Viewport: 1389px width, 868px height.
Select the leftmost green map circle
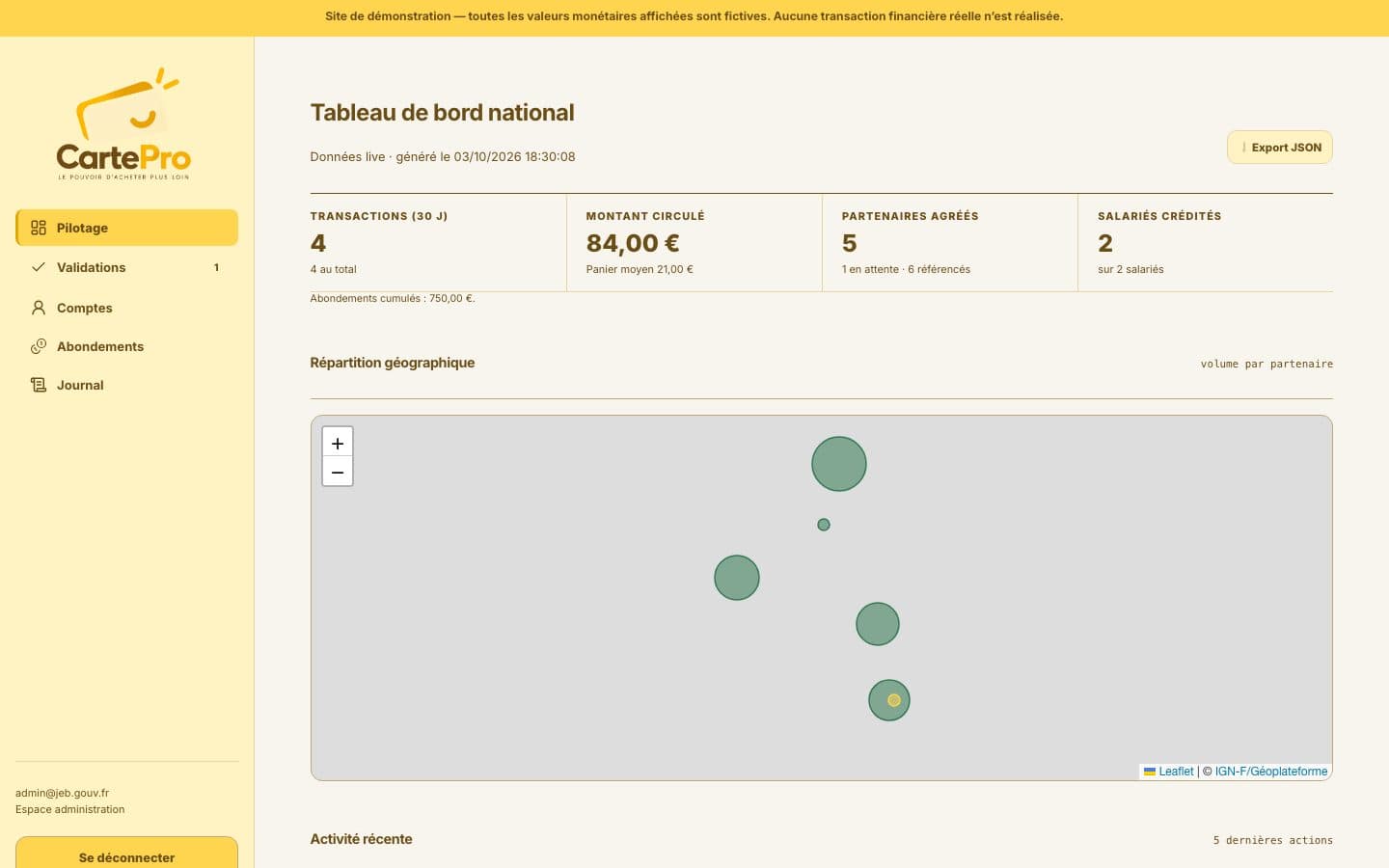[737, 578]
